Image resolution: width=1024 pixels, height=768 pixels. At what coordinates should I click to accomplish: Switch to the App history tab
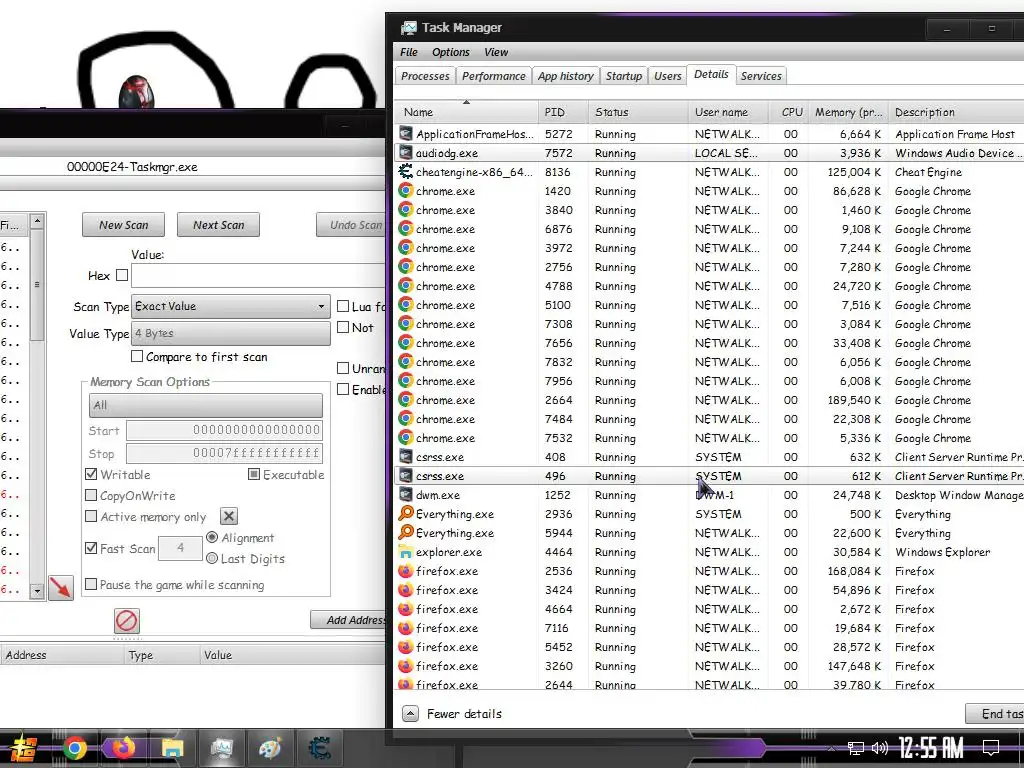566,76
